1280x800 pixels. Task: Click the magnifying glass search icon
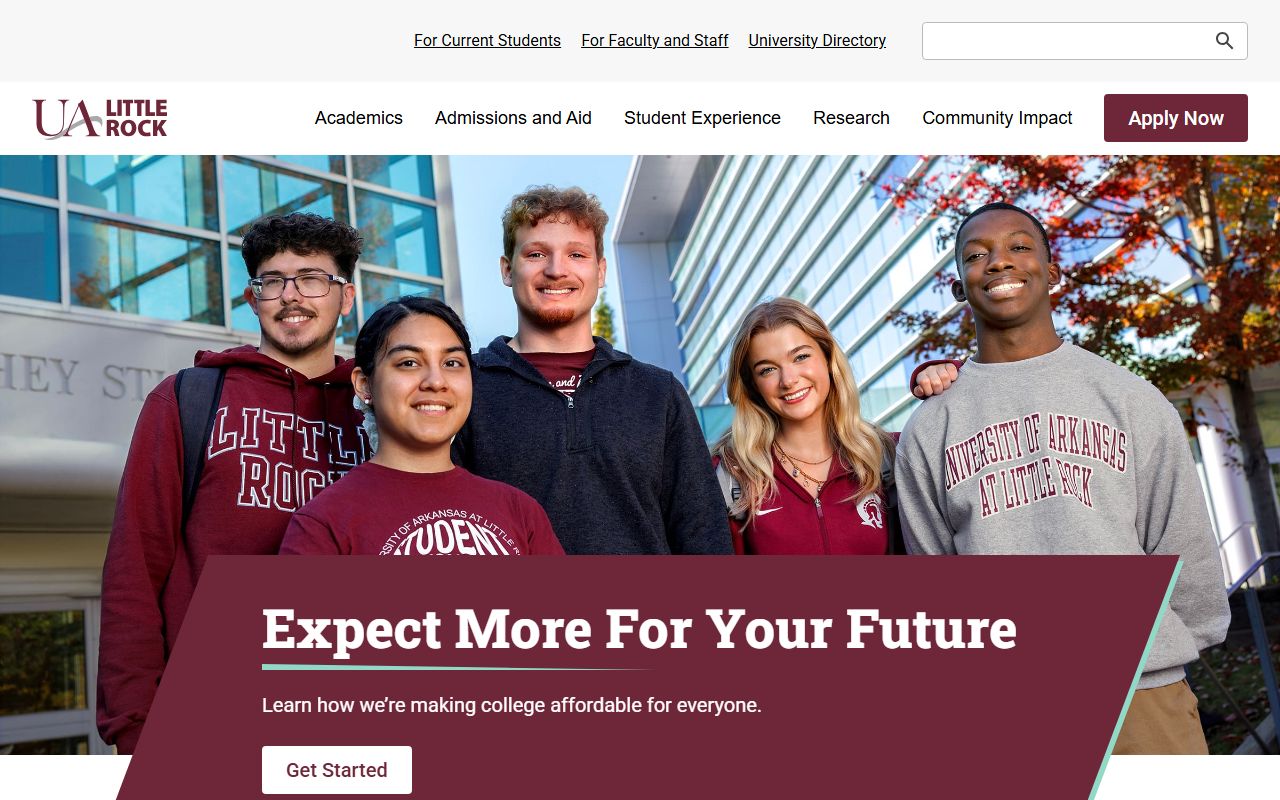(1224, 41)
